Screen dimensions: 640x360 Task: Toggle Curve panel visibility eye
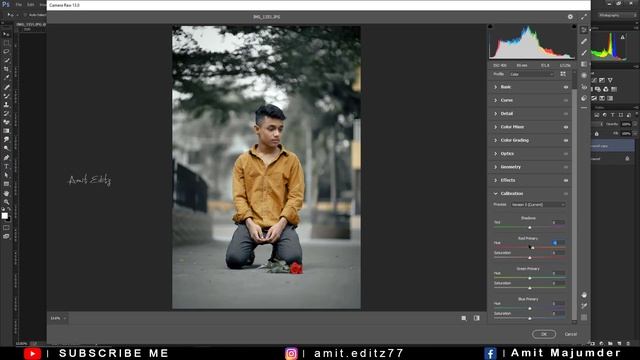coord(566,100)
